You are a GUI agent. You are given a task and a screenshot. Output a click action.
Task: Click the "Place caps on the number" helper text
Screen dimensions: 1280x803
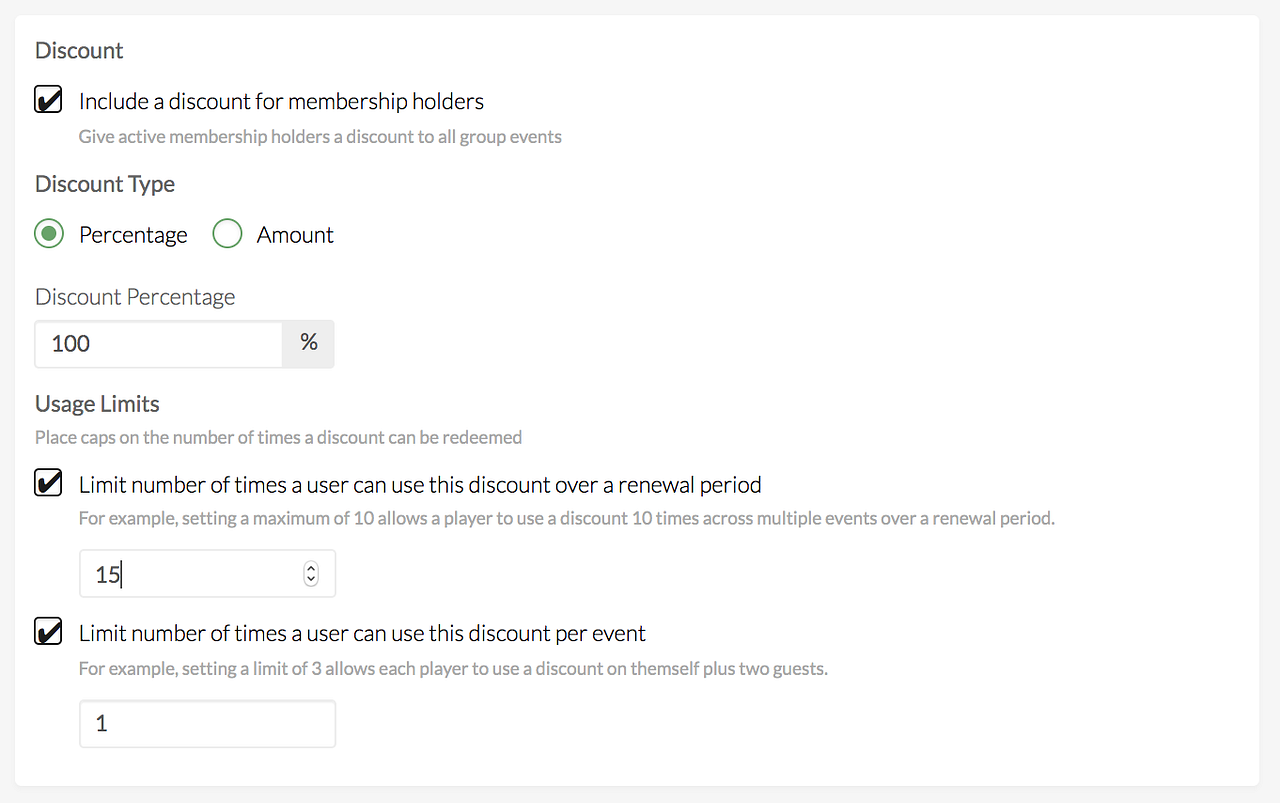278,437
